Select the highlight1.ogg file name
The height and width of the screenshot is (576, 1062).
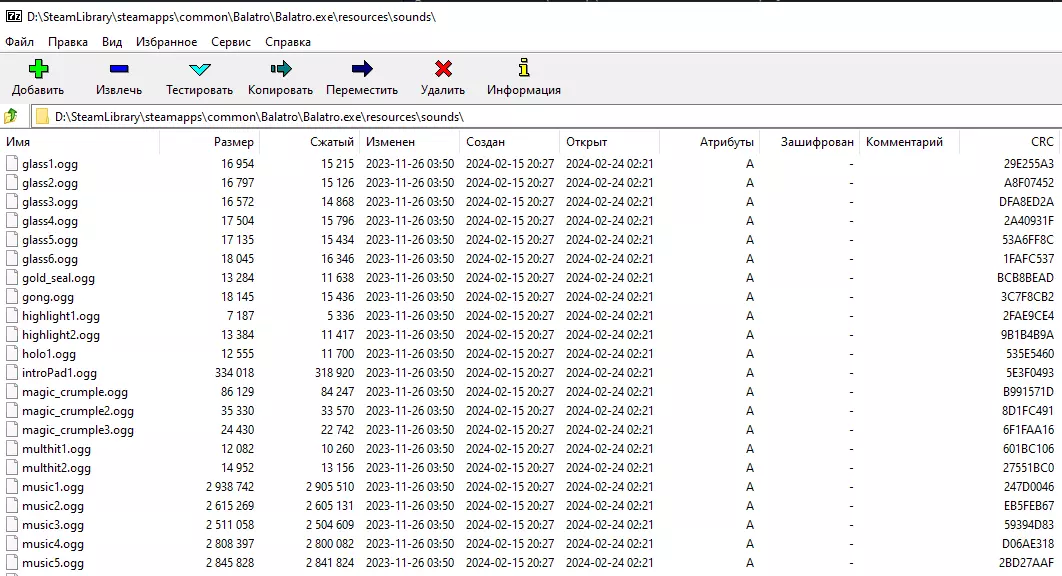pyautogui.click(x=60, y=316)
